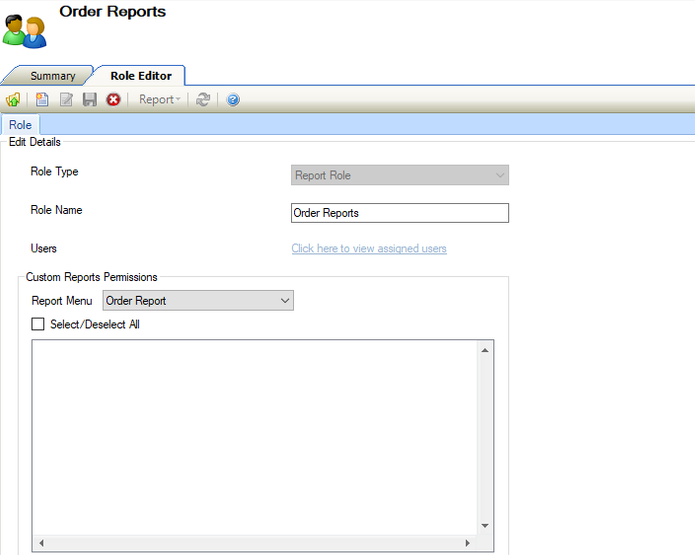
Task: Open the Report Menu dropdown list
Action: point(198,301)
